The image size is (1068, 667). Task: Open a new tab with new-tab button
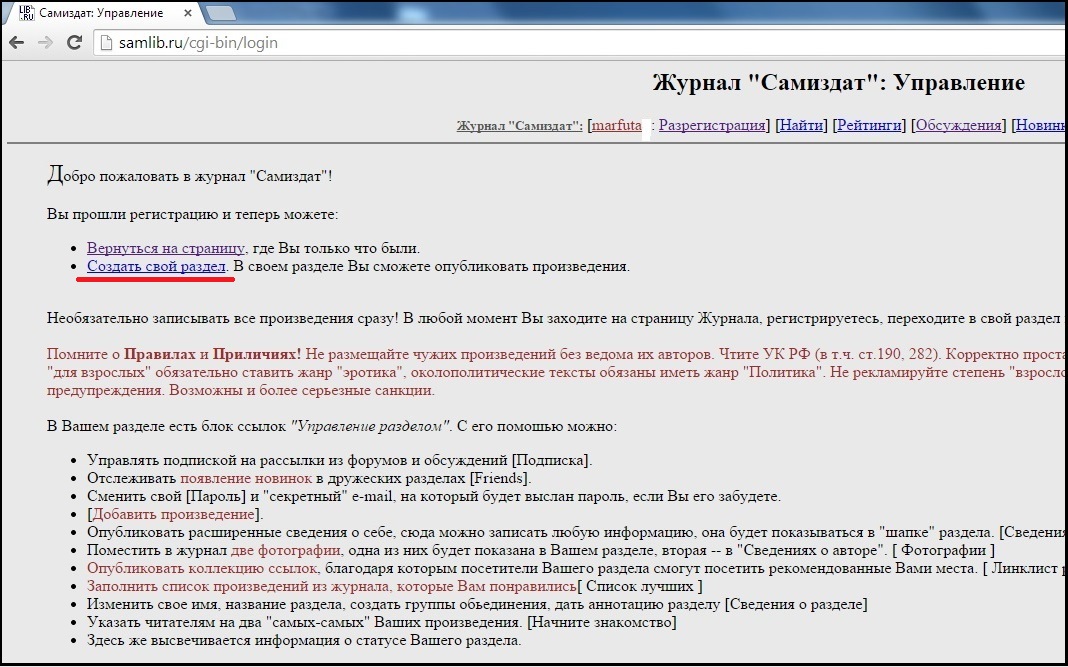coord(220,13)
